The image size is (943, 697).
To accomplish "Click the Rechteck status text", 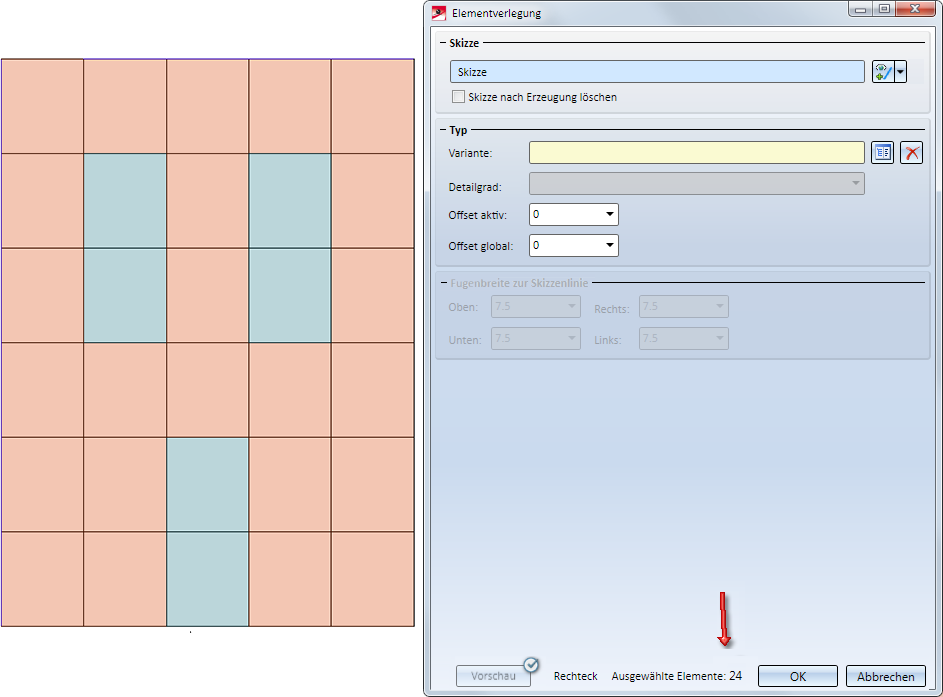I will [x=576, y=676].
